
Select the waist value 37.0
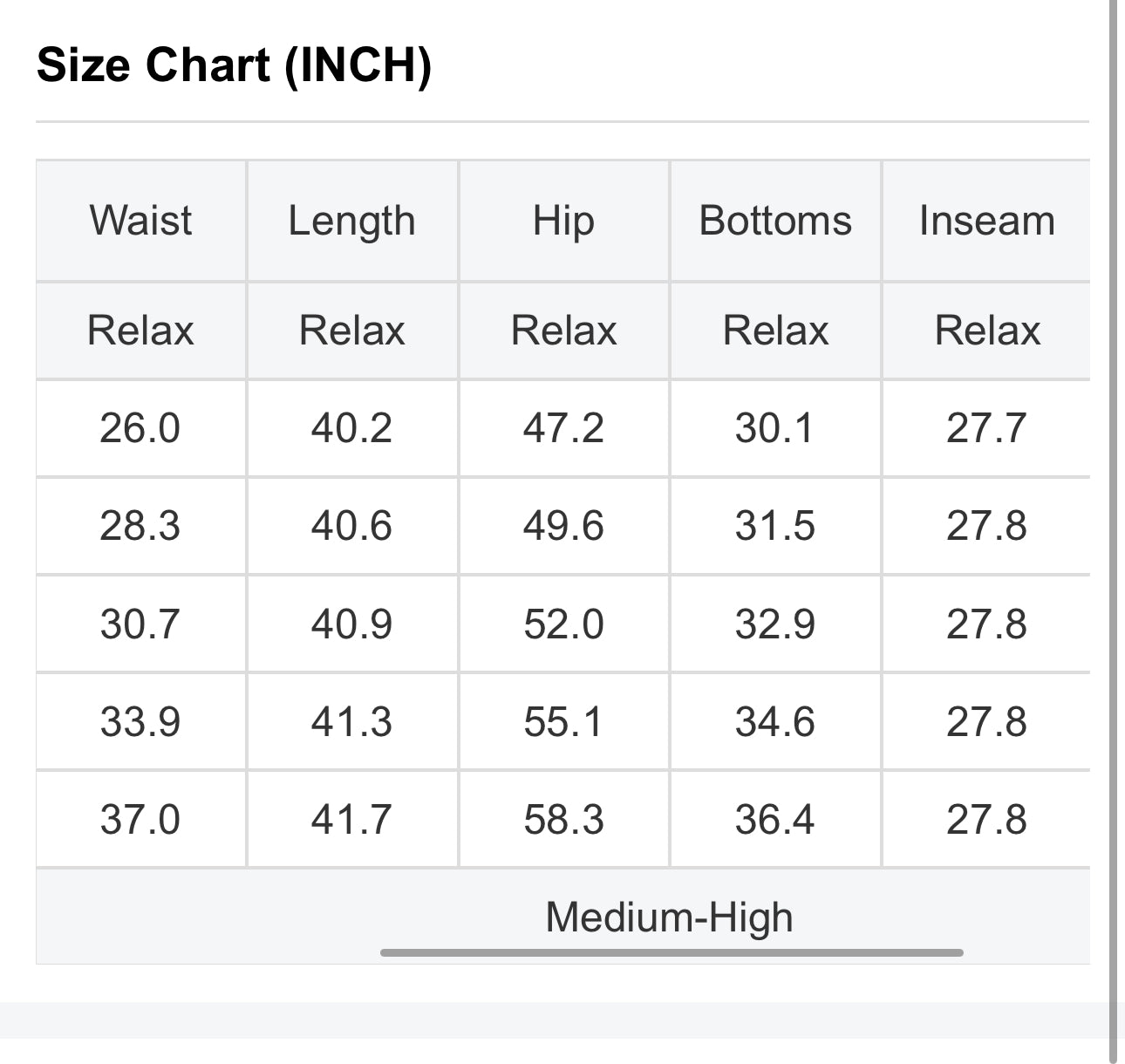click(x=140, y=820)
